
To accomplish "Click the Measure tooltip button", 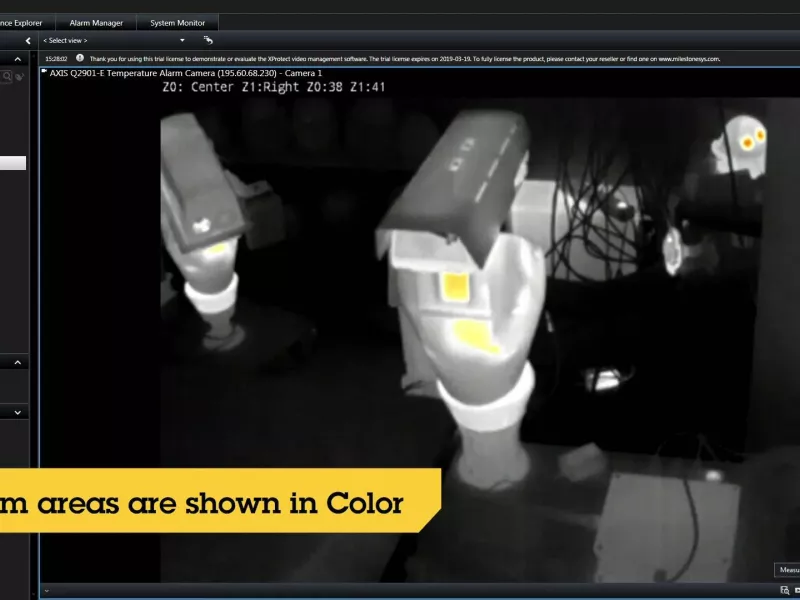I will pos(788,570).
